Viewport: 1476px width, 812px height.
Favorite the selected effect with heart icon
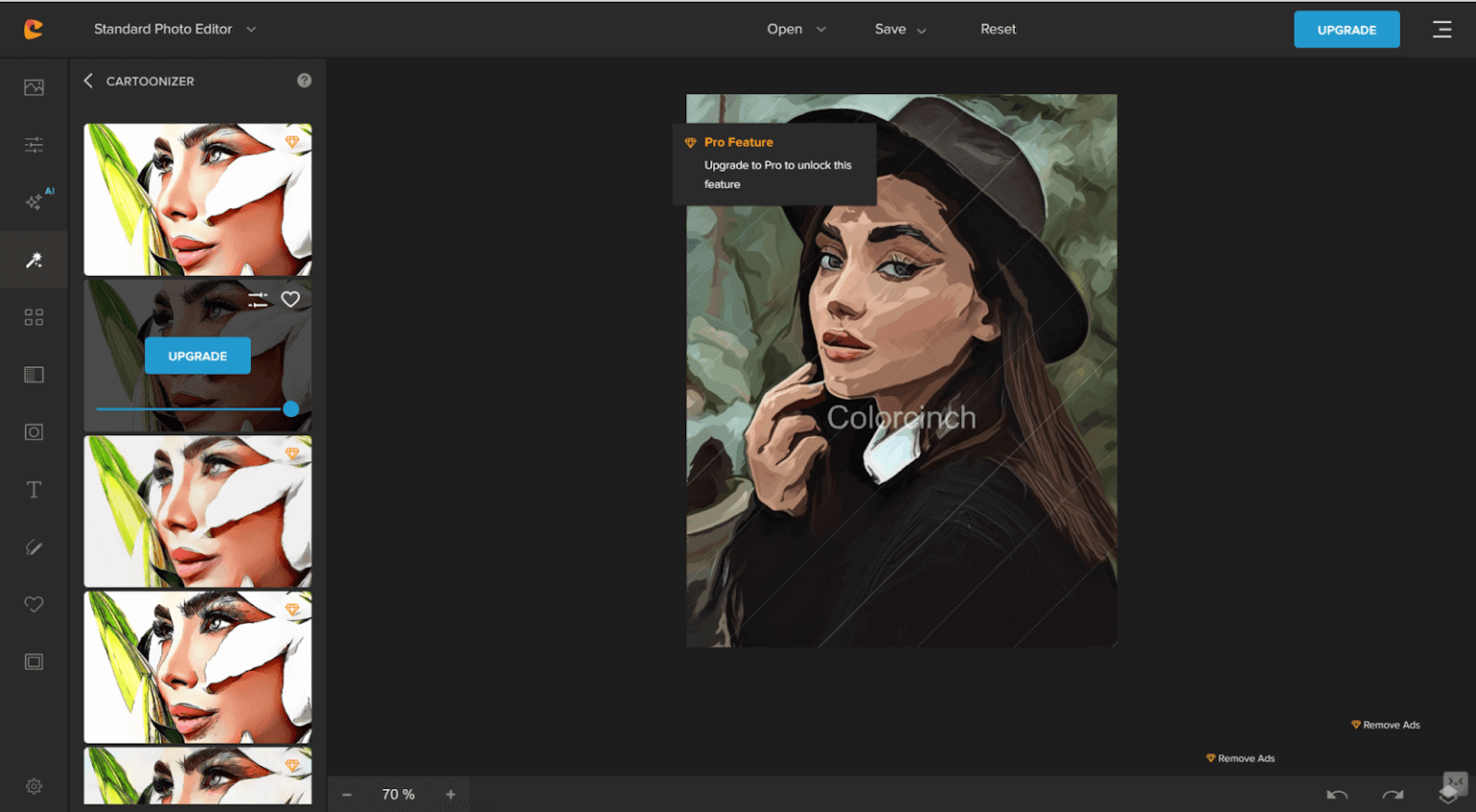tap(290, 300)
